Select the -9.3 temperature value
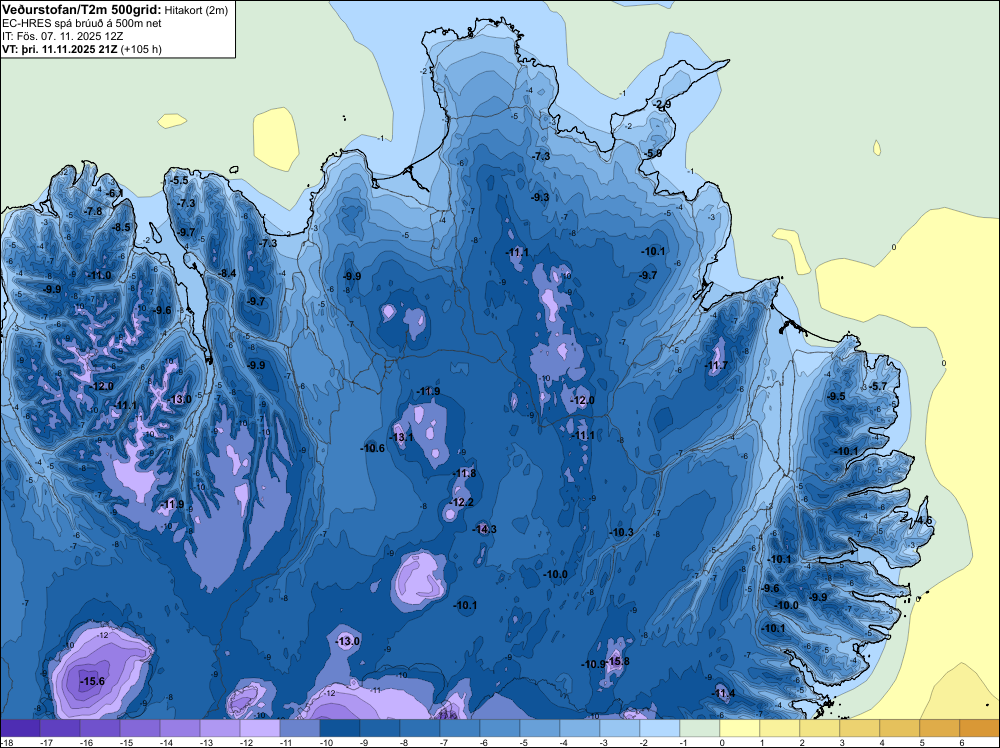 540,198
